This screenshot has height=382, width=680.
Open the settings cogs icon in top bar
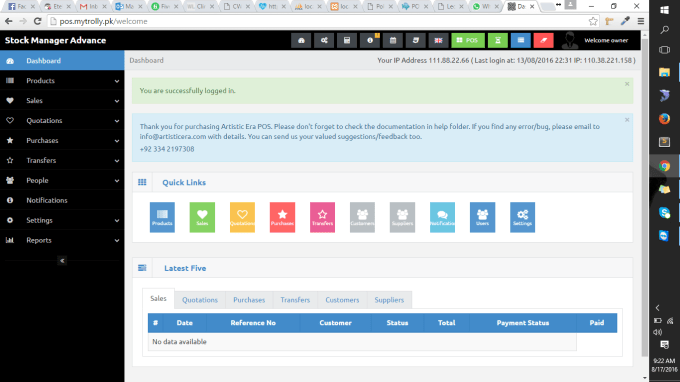pyautogui.click(x=324, y=40)
